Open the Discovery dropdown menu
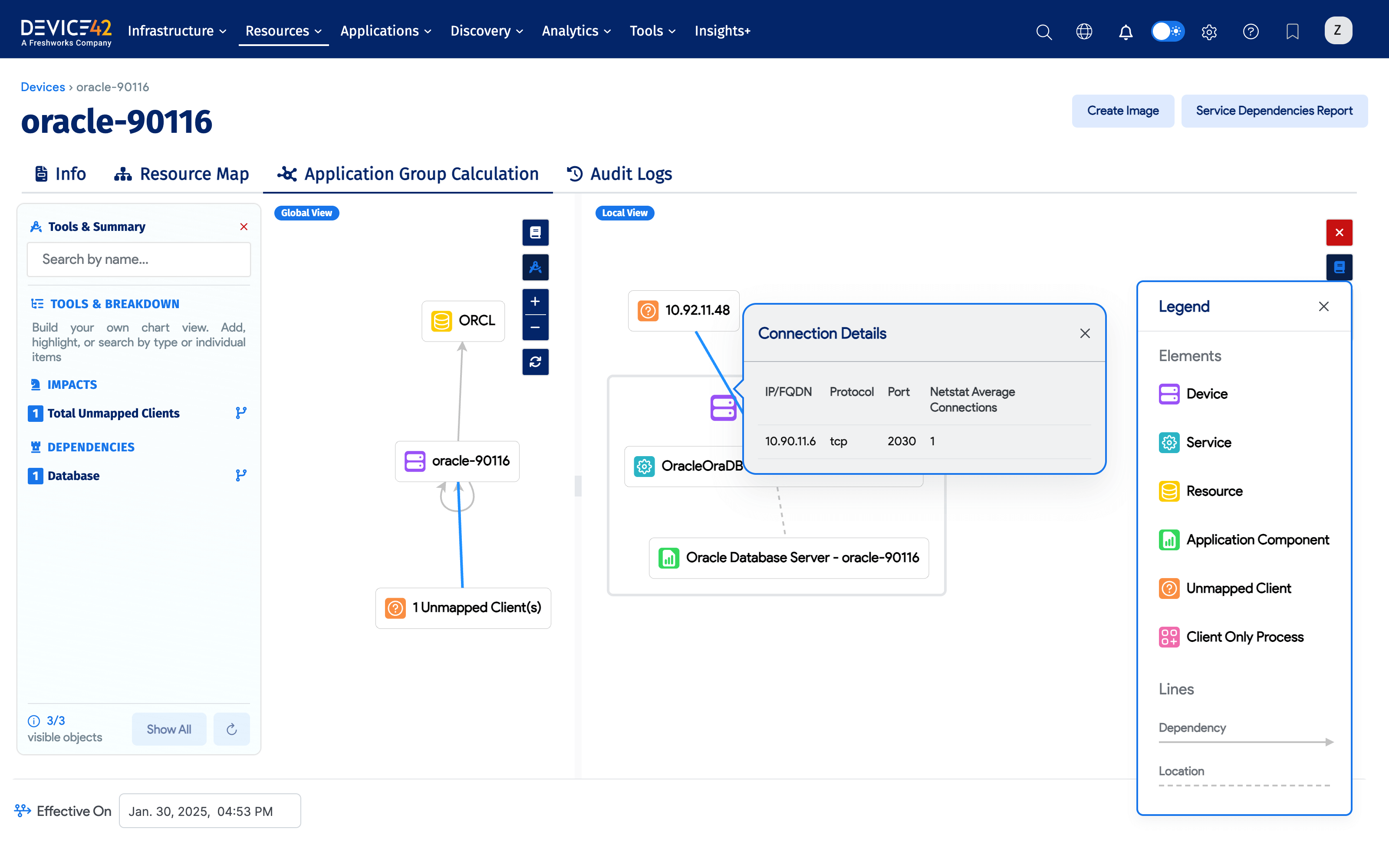Image resolution: width=1389 pixels, height=868 pixels. click(486, 31)
